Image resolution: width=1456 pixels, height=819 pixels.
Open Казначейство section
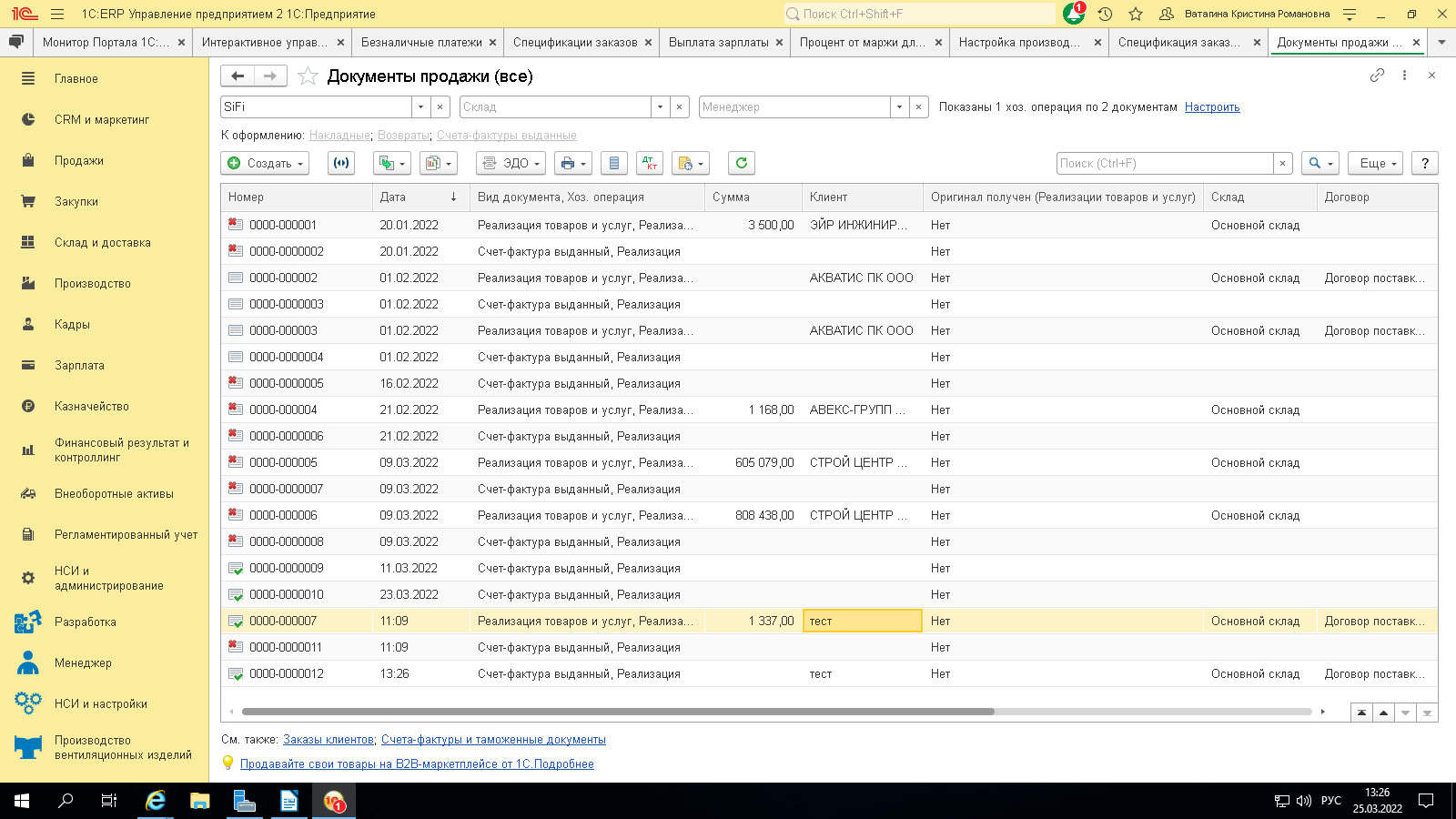(x=92, y=407)
